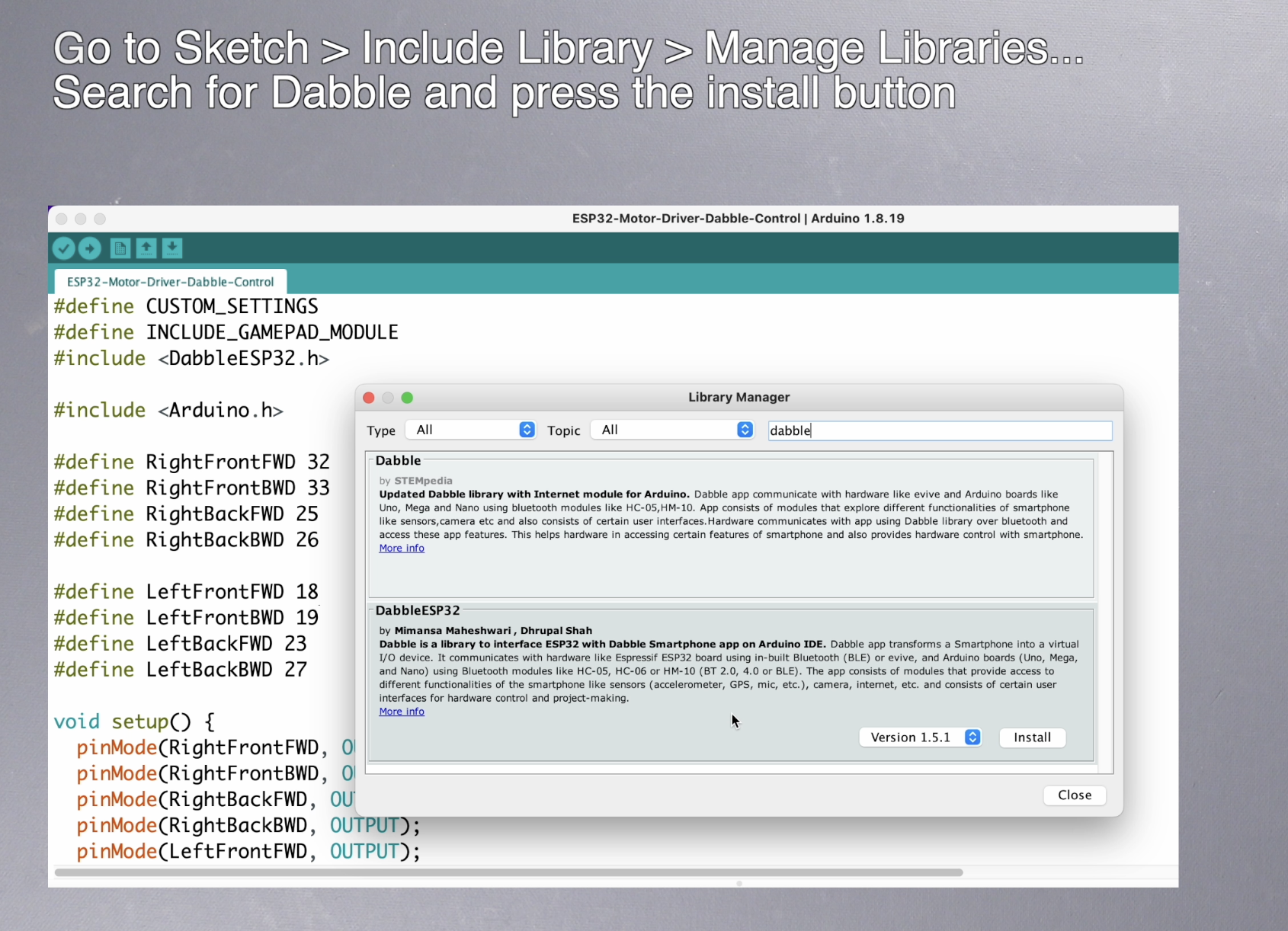Click the red close dot of Library Manager

click(x=369, y=398)
